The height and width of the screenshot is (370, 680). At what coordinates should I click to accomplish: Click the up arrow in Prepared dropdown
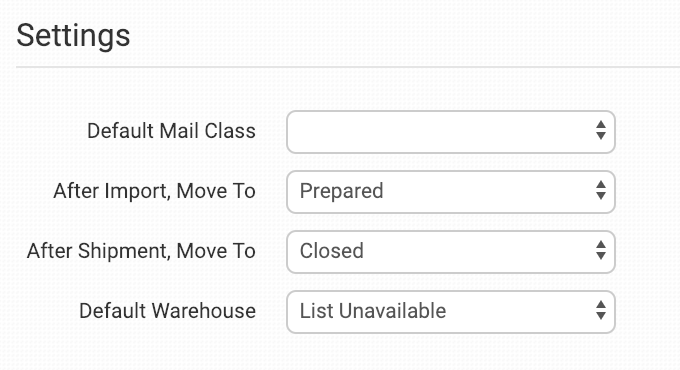pos(601,185)
